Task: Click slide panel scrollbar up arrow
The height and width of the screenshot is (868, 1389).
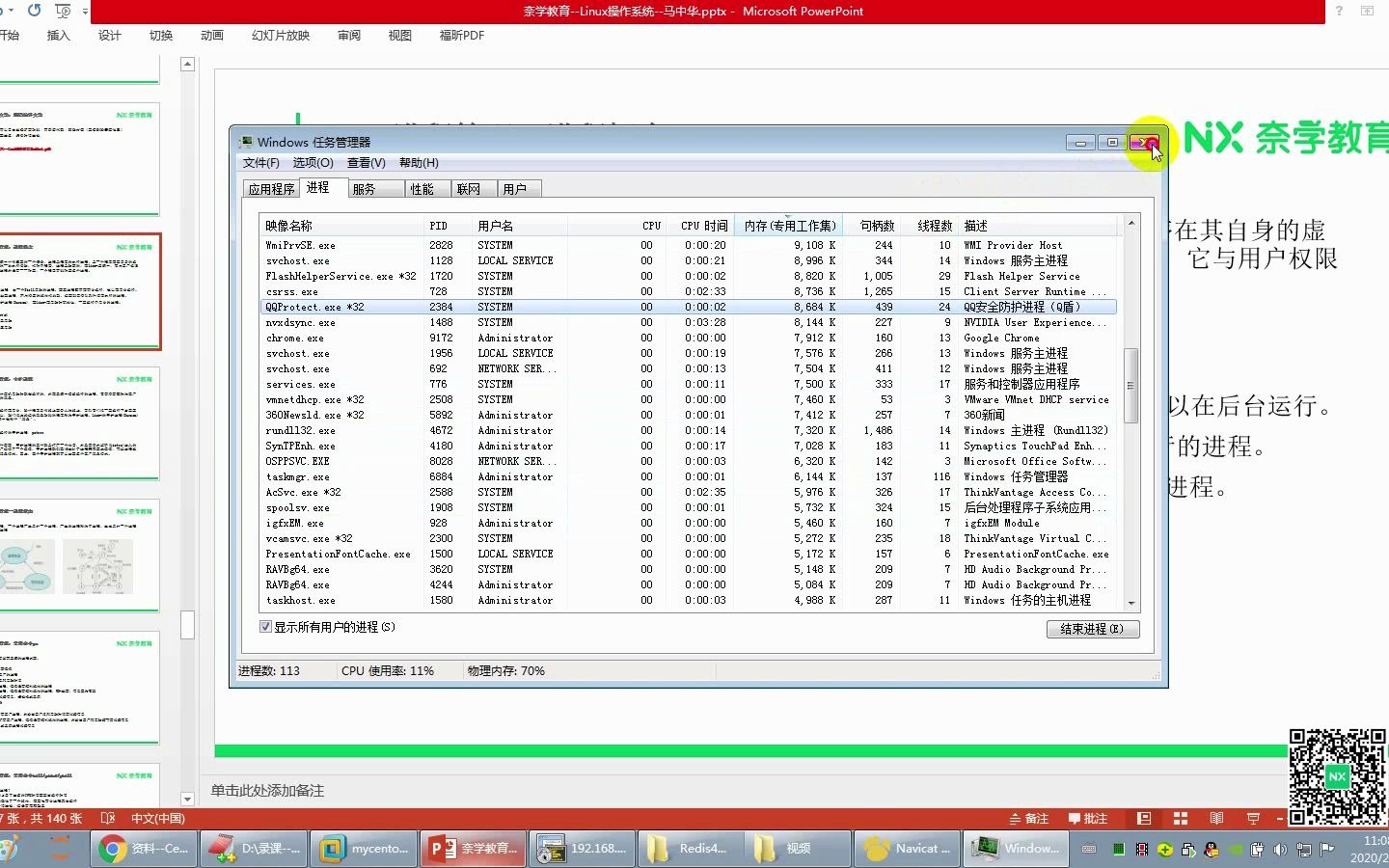Action: (188, 65)
